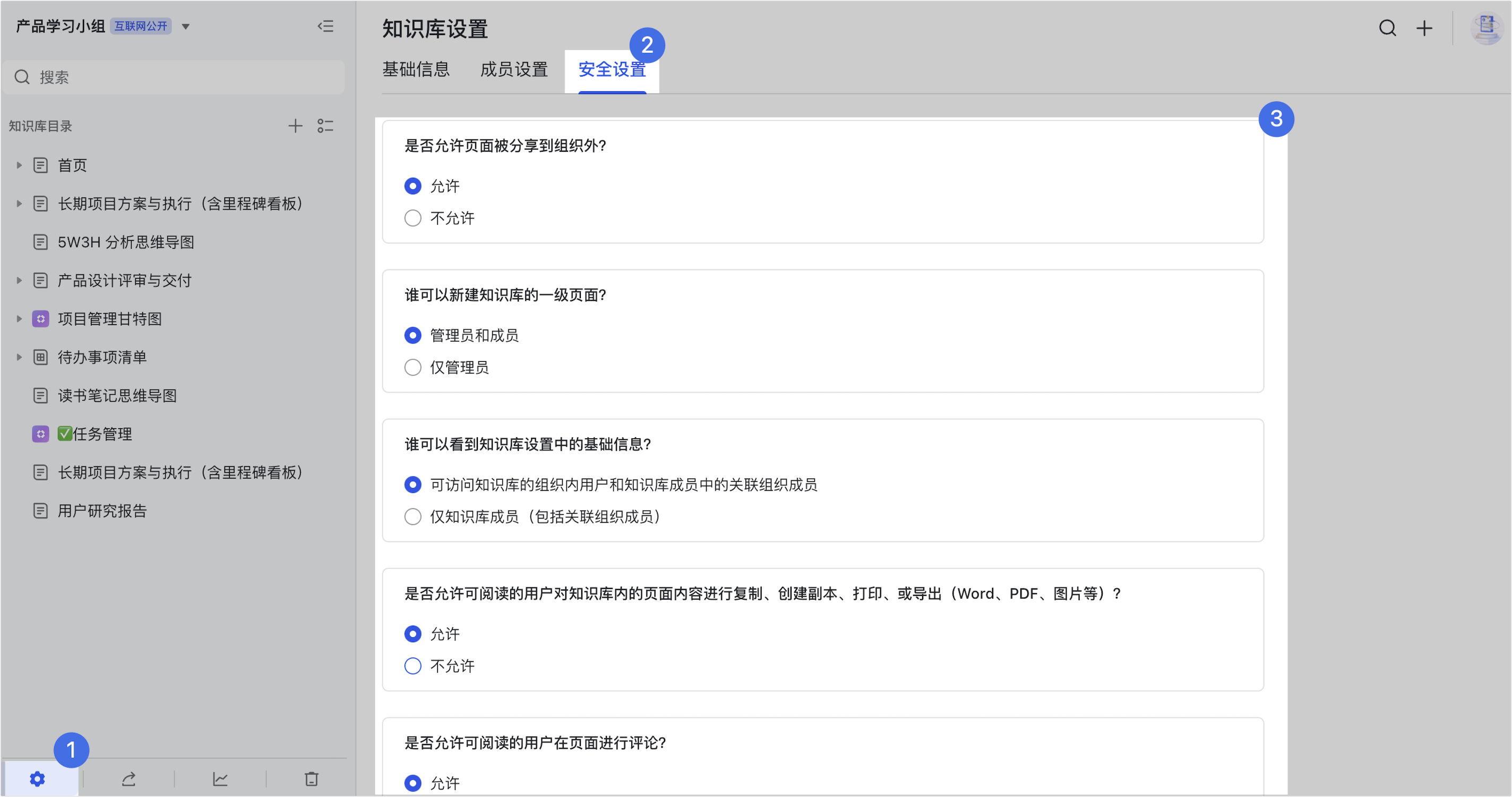Select 仅管理员 for creating top-level pages
This screenshot has width=1512, height=797.
pyautogui.click(x=413, y=367)
